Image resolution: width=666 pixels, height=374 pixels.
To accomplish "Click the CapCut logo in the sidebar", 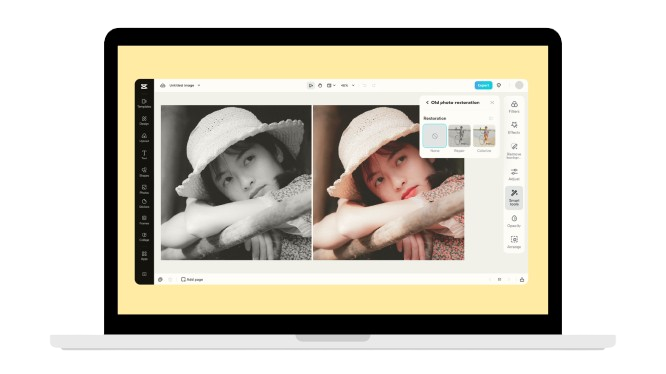I will pyautogui.click(x=144, y=86).
